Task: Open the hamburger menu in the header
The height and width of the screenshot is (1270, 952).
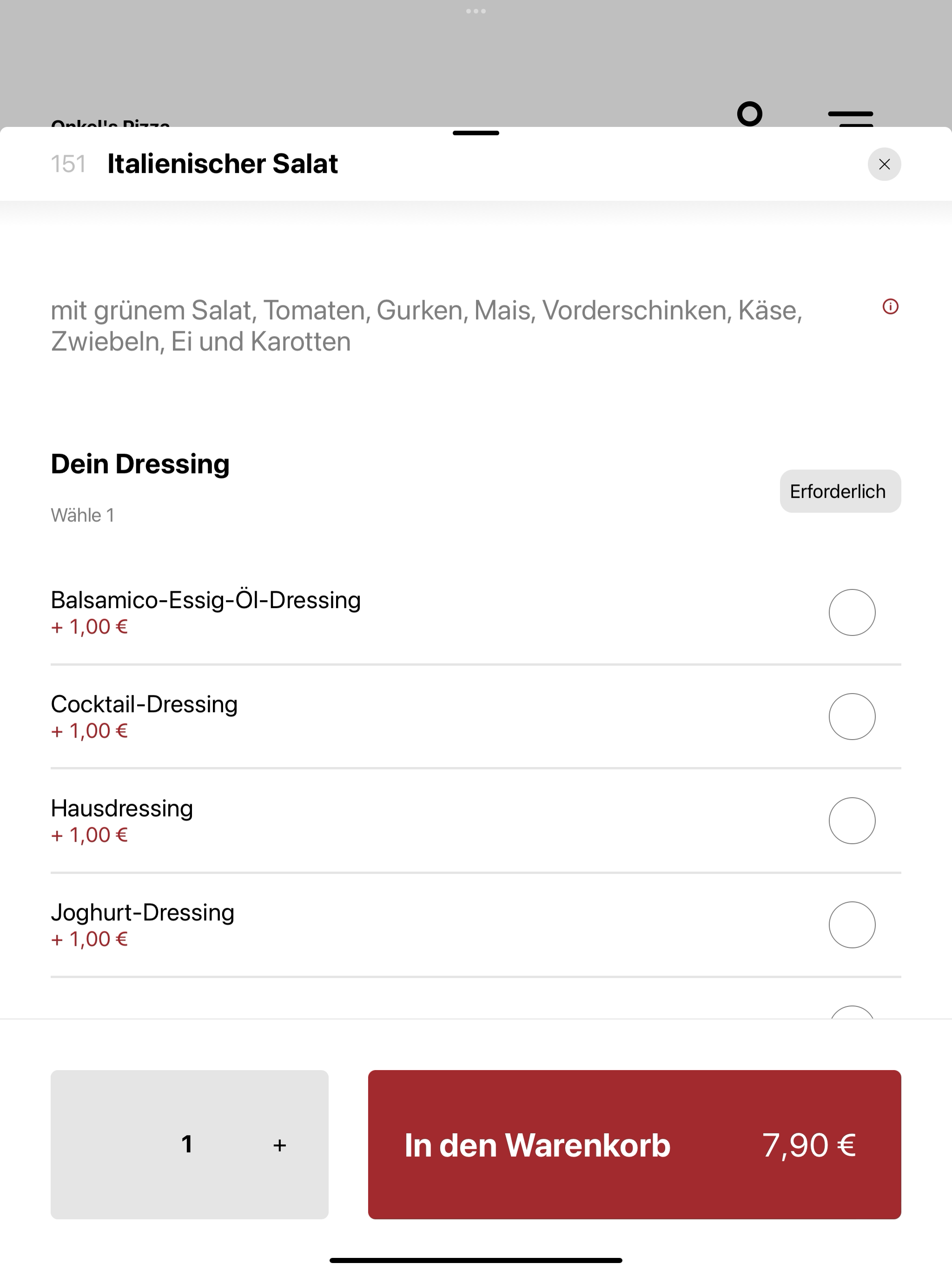Action: click(x=850, y=118)
